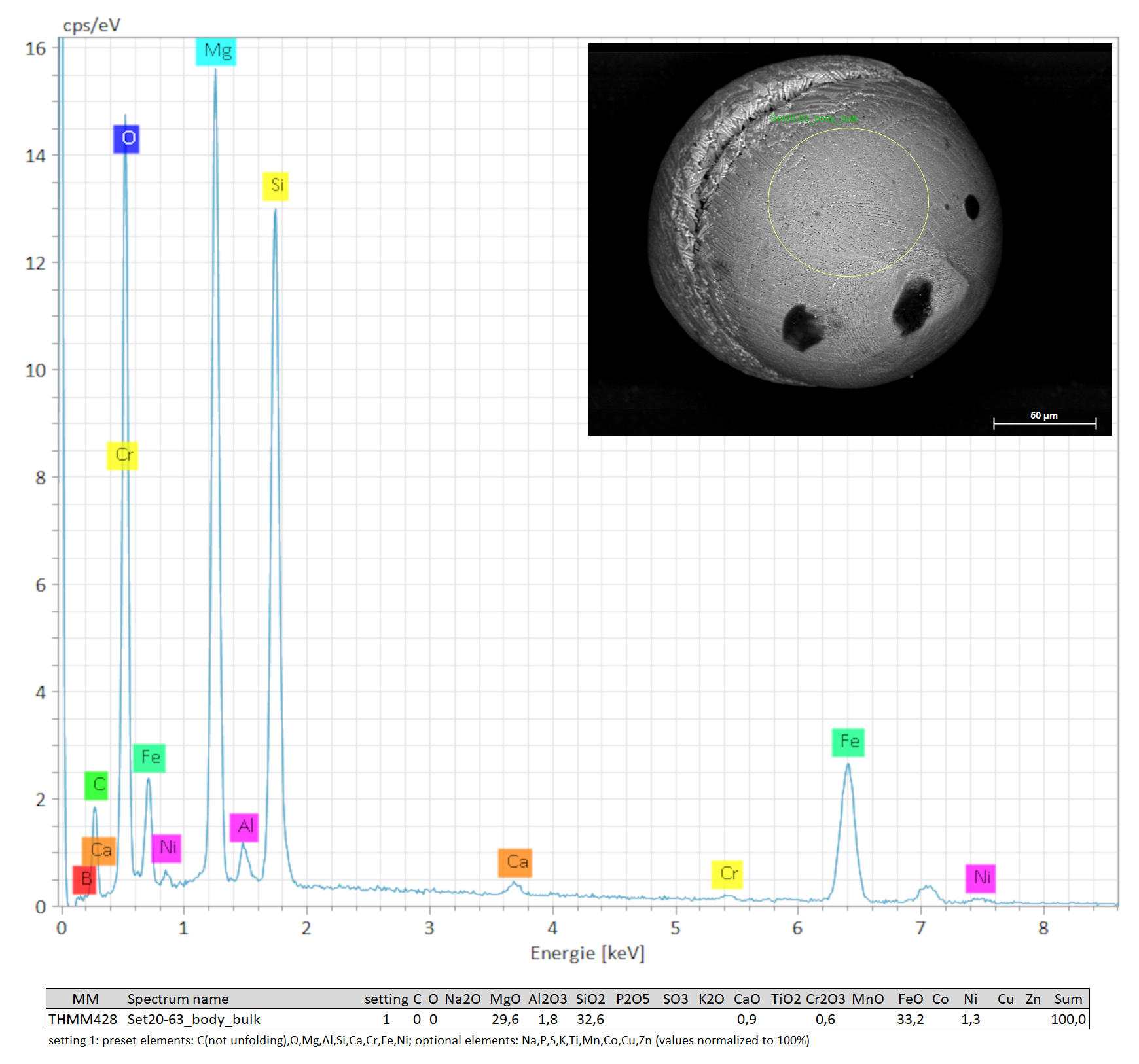Select the magenta Al peak label
Screen dimensions: 1139x1064
pos(244,826)
